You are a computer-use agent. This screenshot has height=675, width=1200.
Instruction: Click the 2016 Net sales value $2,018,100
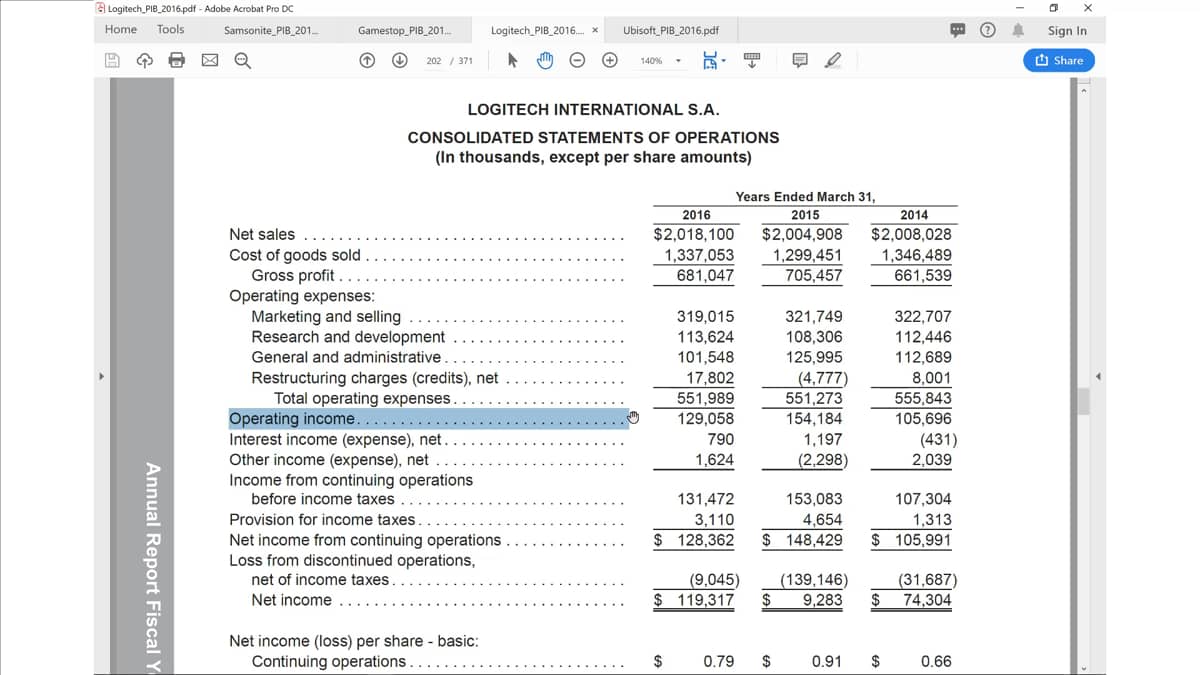[x=694, y=235]
